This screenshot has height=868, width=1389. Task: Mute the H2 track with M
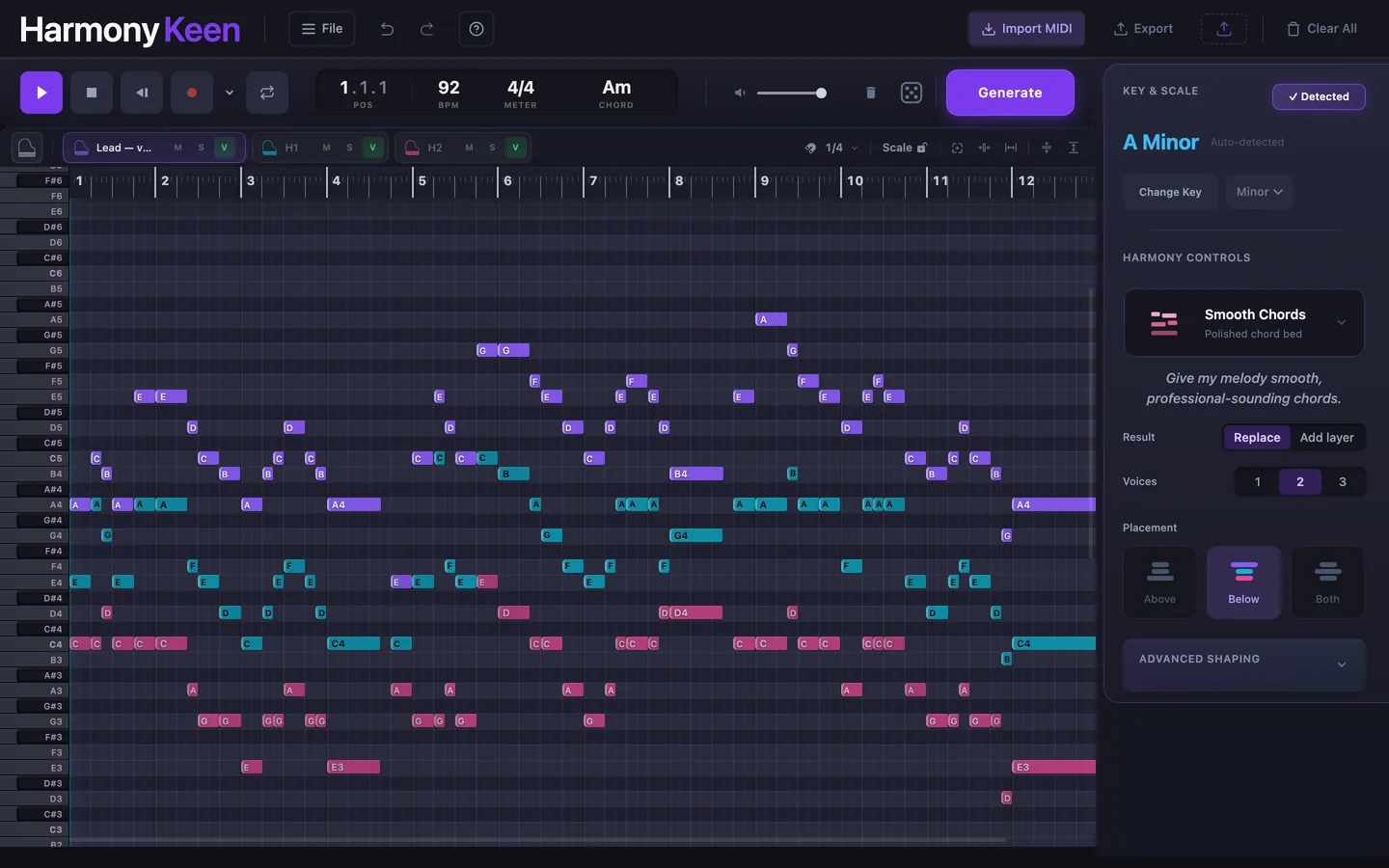[x=469, y=148]
